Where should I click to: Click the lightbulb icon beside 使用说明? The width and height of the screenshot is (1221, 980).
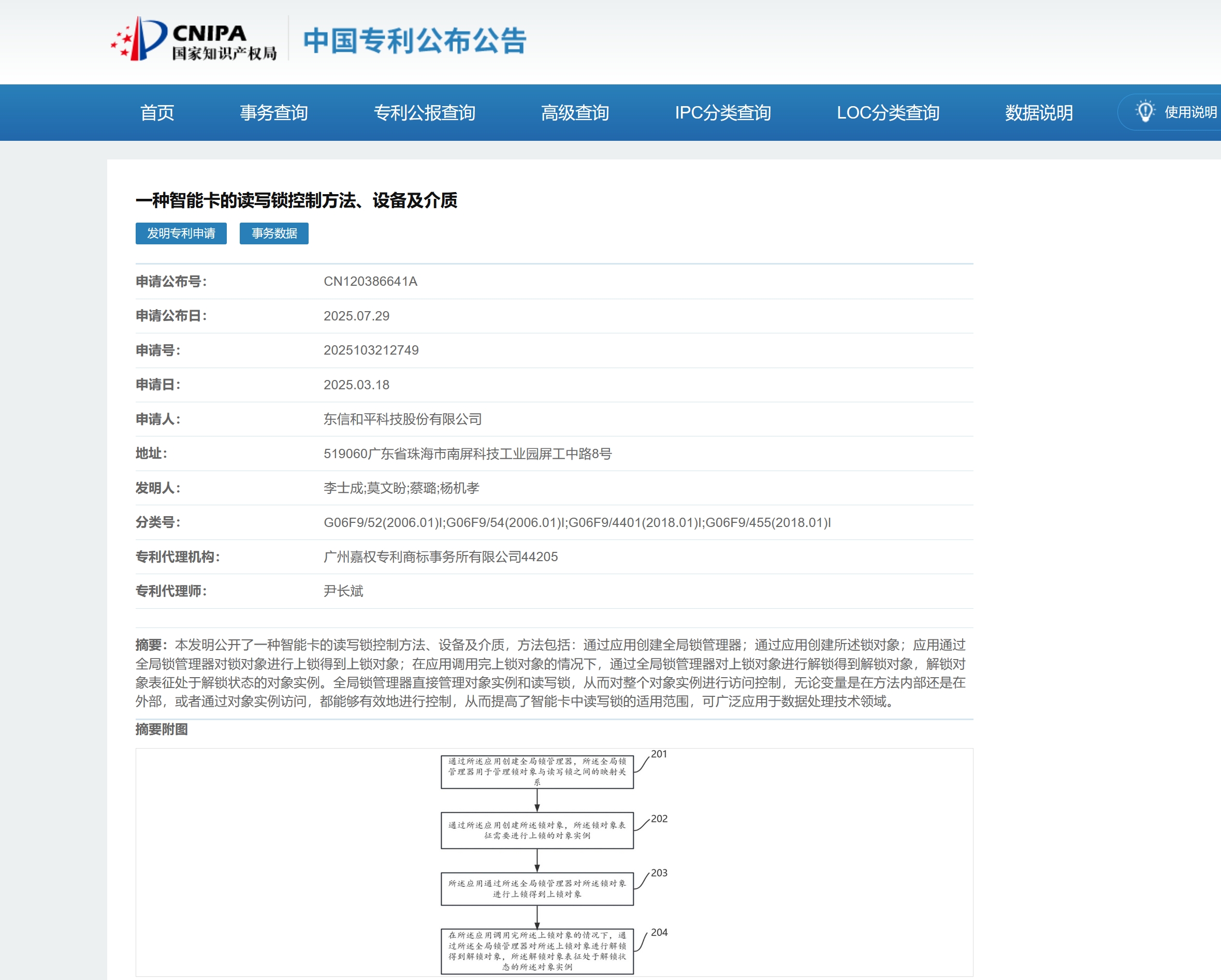(x=1144, y=111)
